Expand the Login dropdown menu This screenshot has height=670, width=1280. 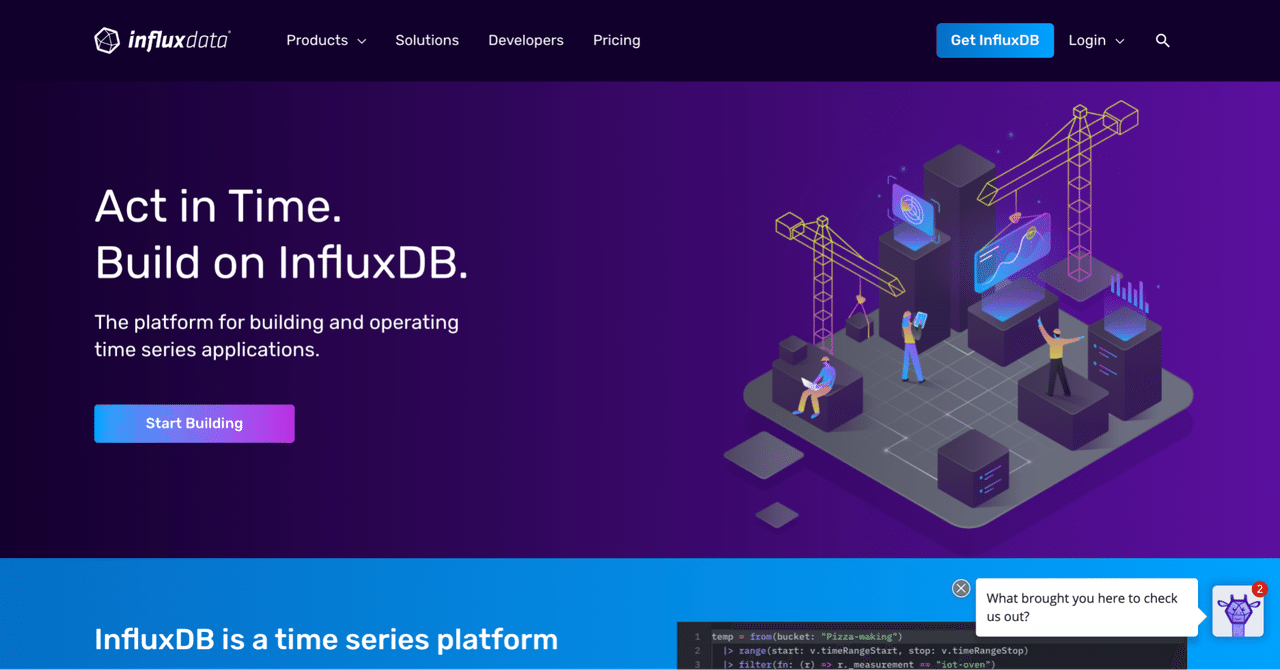(x=1096, y=40)
